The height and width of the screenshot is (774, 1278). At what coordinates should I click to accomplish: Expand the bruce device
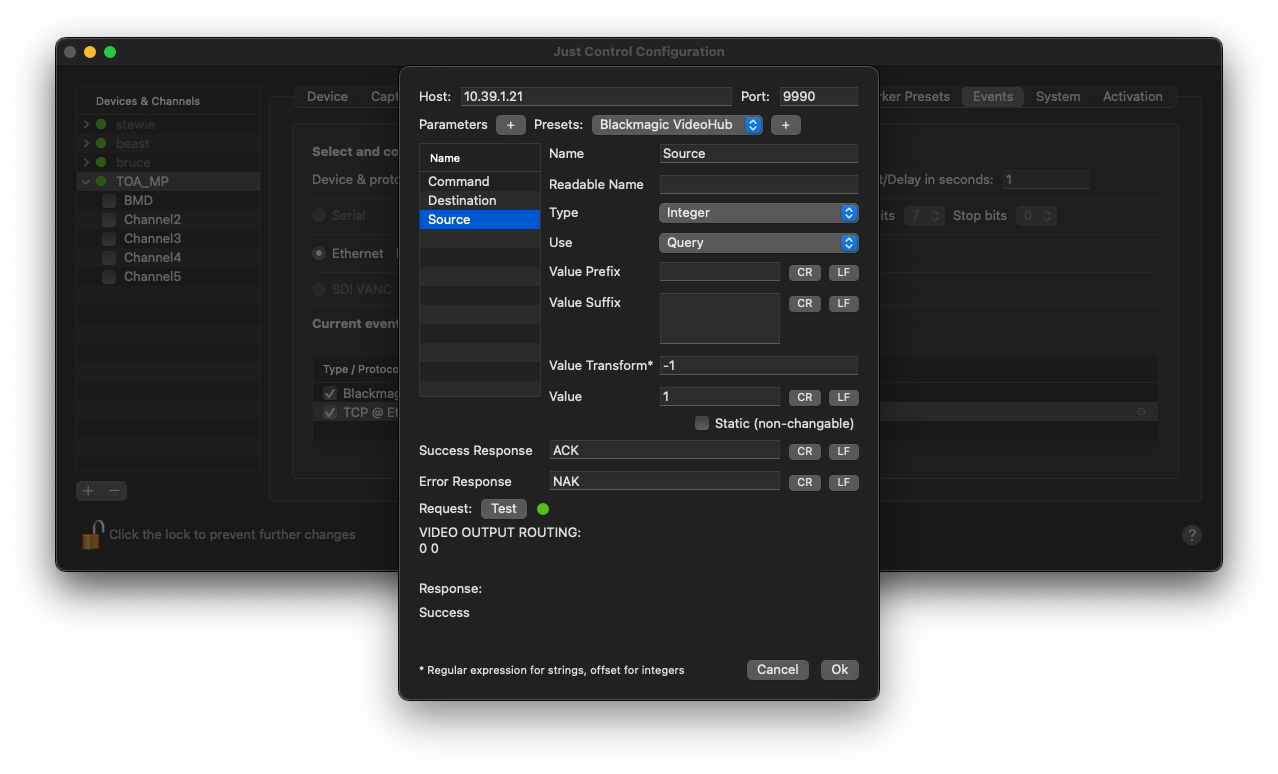[87, 163]
